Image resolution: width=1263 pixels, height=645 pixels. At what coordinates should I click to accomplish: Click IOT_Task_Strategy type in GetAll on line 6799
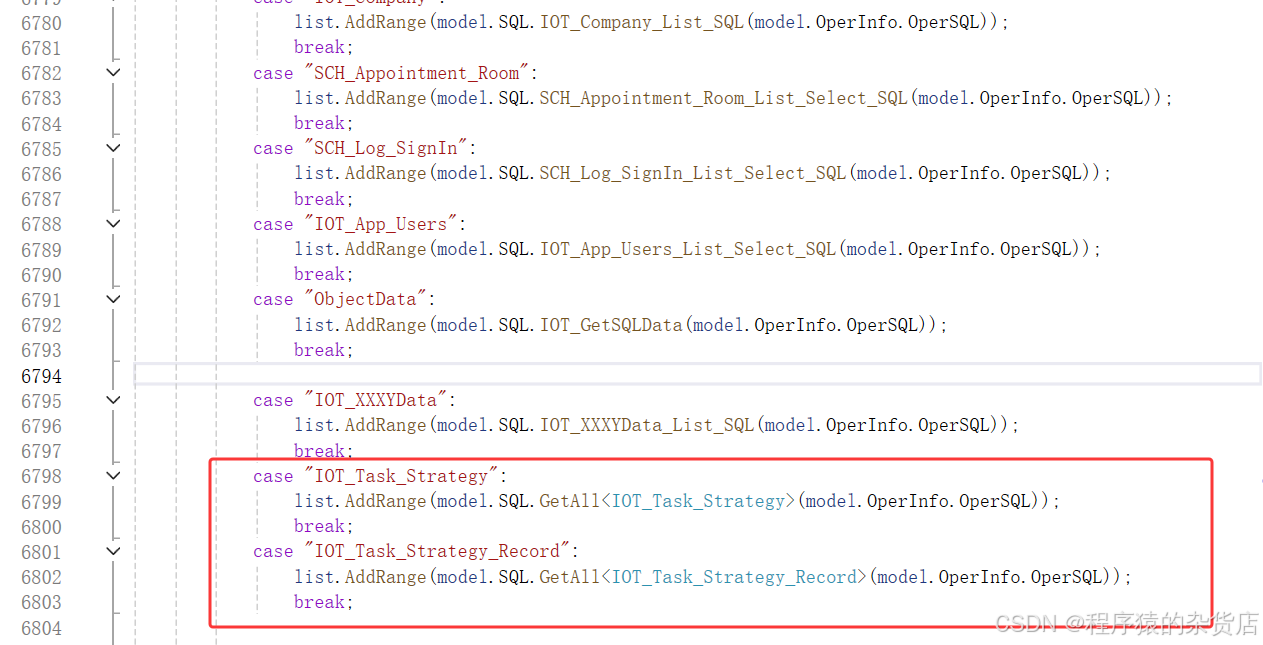698,501
